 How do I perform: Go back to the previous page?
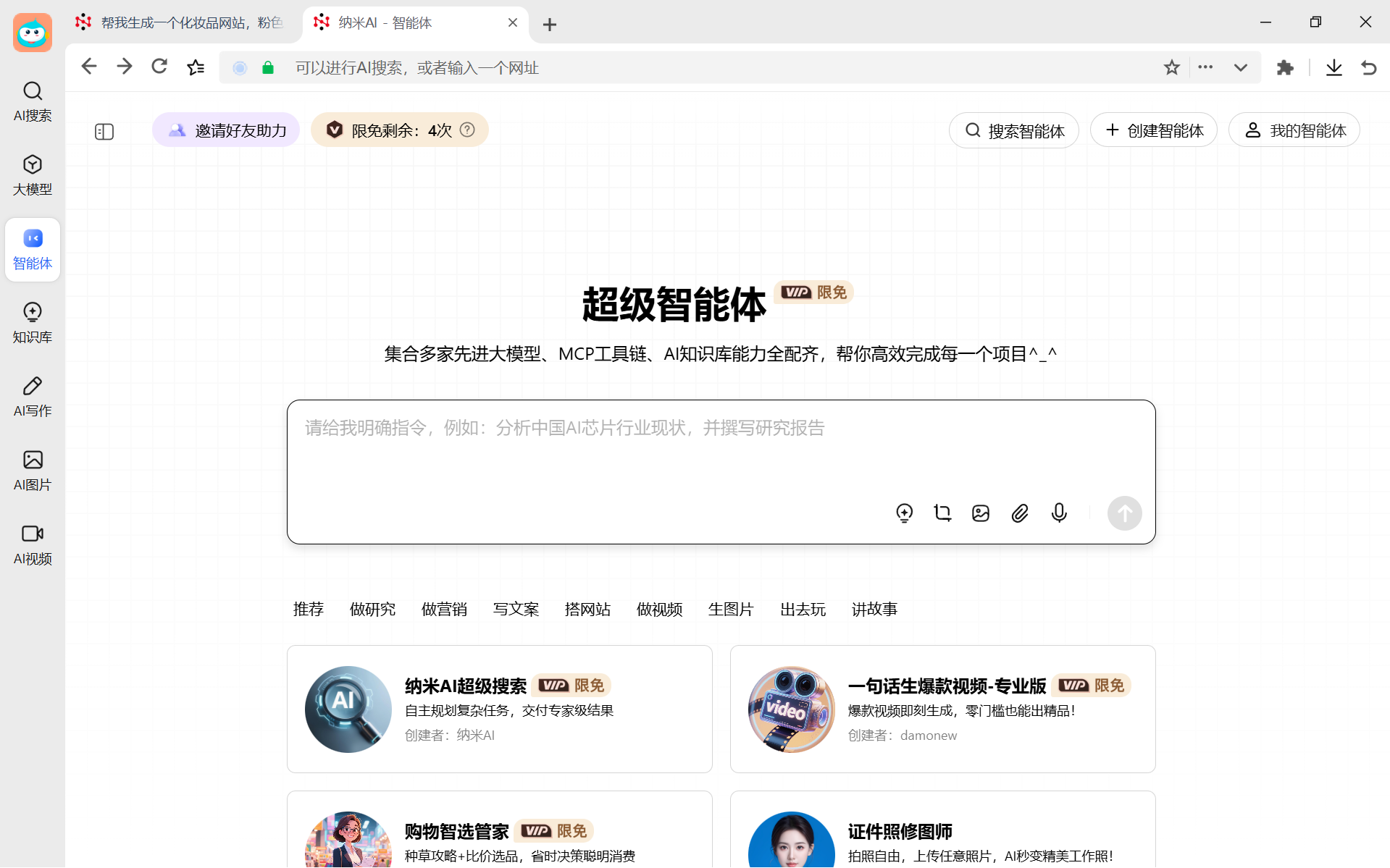(x=89, y=67)
